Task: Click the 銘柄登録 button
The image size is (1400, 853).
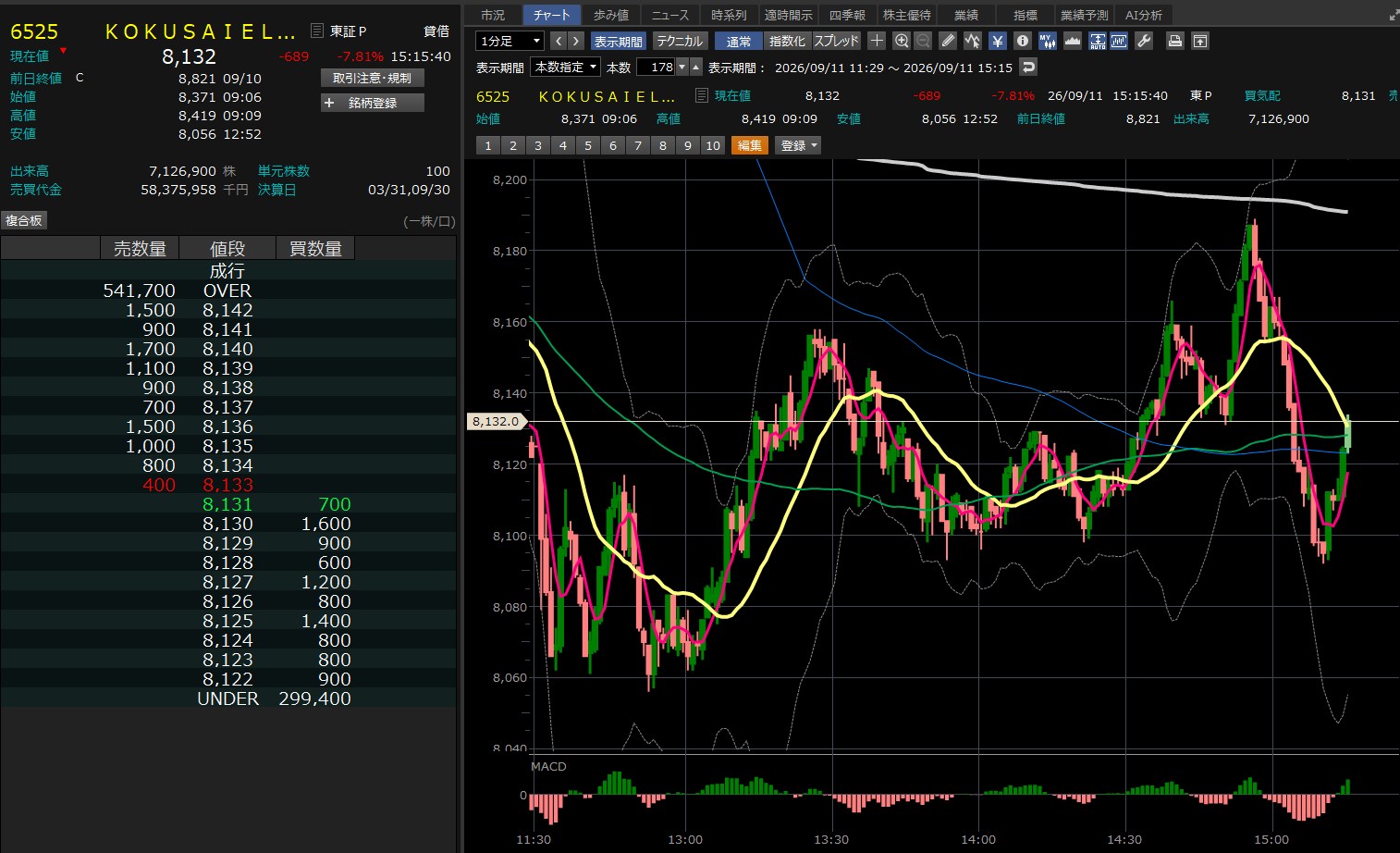Action: point(373,103)
